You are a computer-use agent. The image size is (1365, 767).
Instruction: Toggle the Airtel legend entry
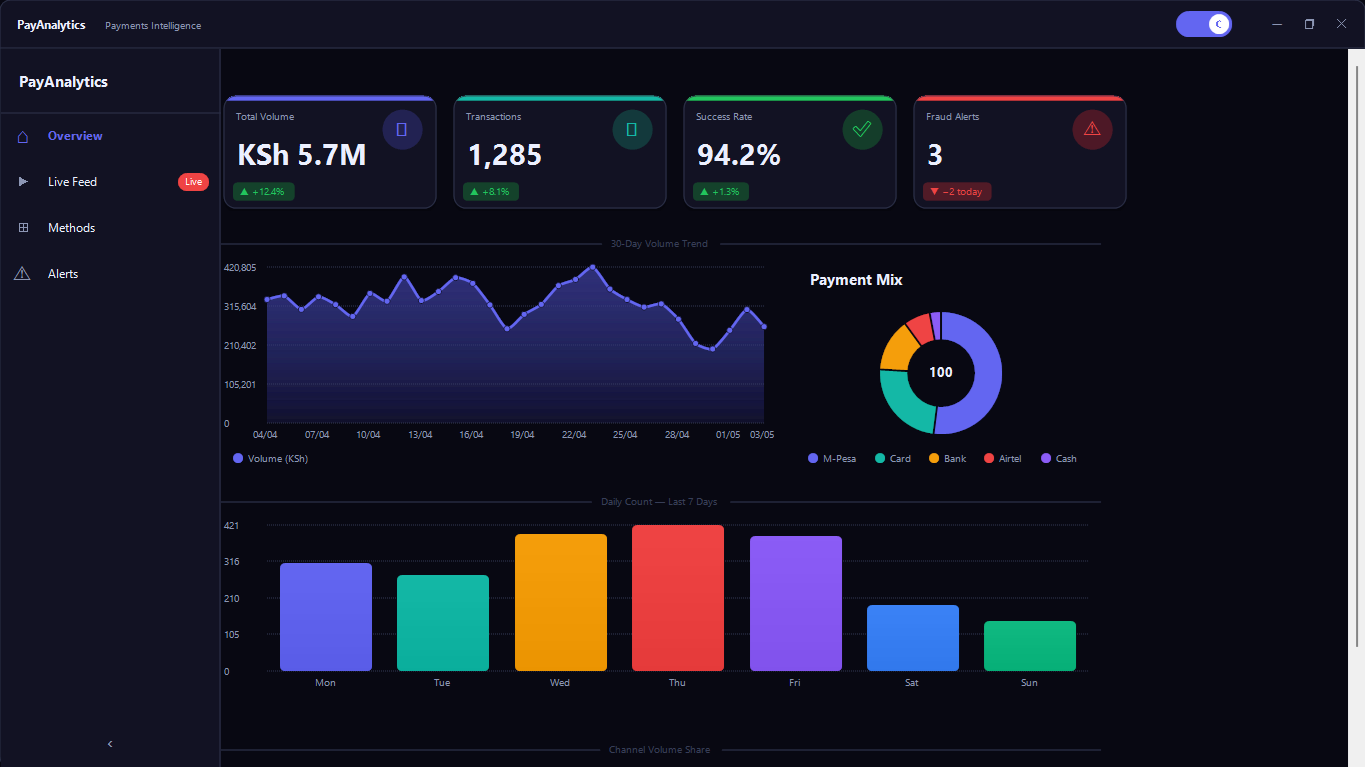1003,459
